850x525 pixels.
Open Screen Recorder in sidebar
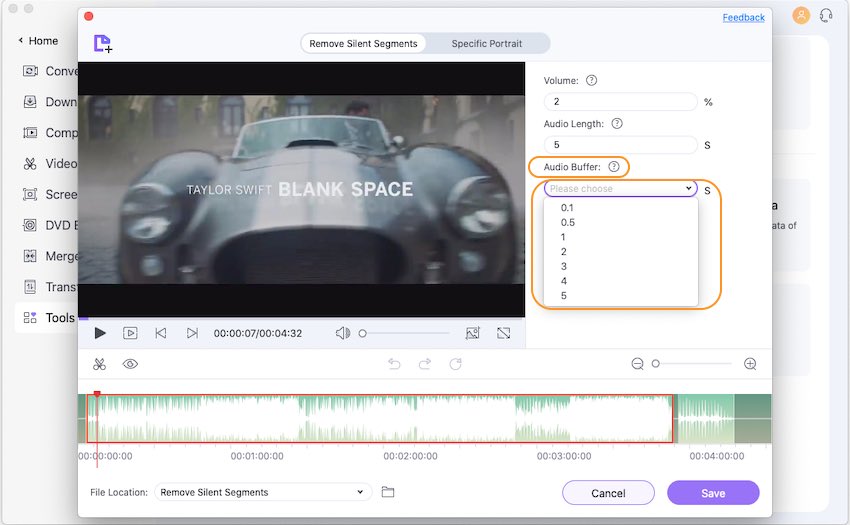[50, 194]
